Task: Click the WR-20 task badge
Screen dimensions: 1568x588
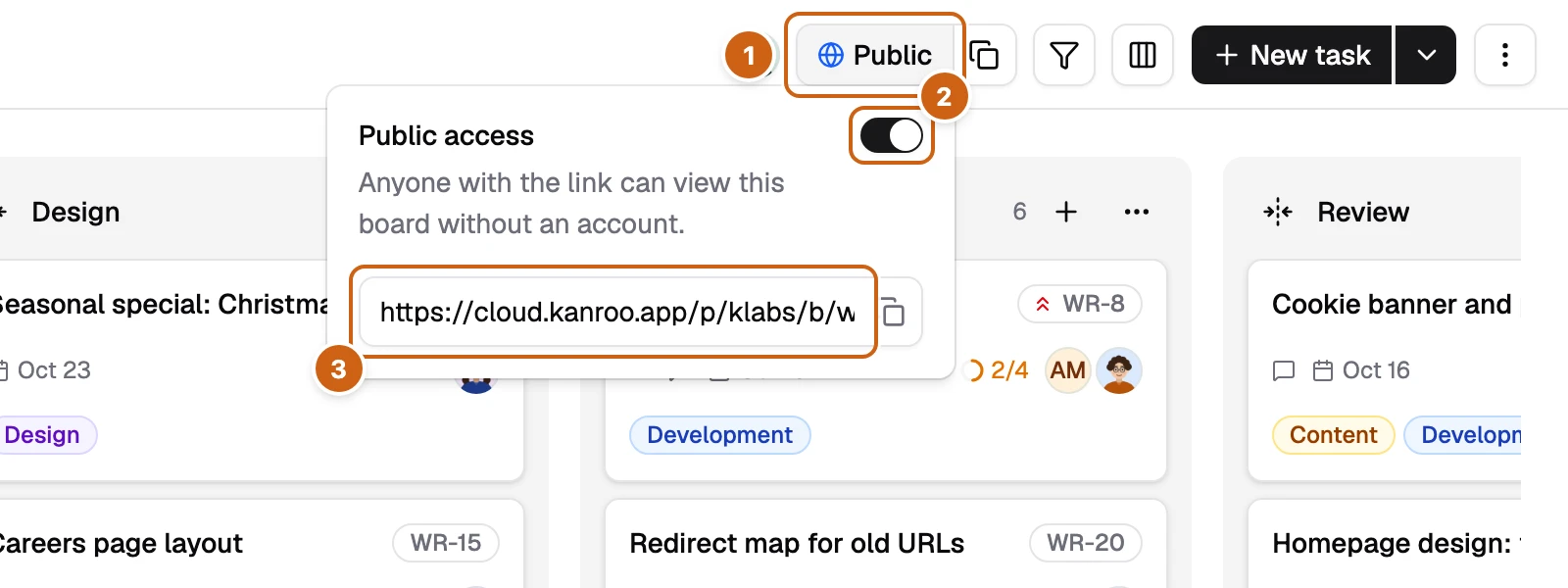Action: 1086,543
